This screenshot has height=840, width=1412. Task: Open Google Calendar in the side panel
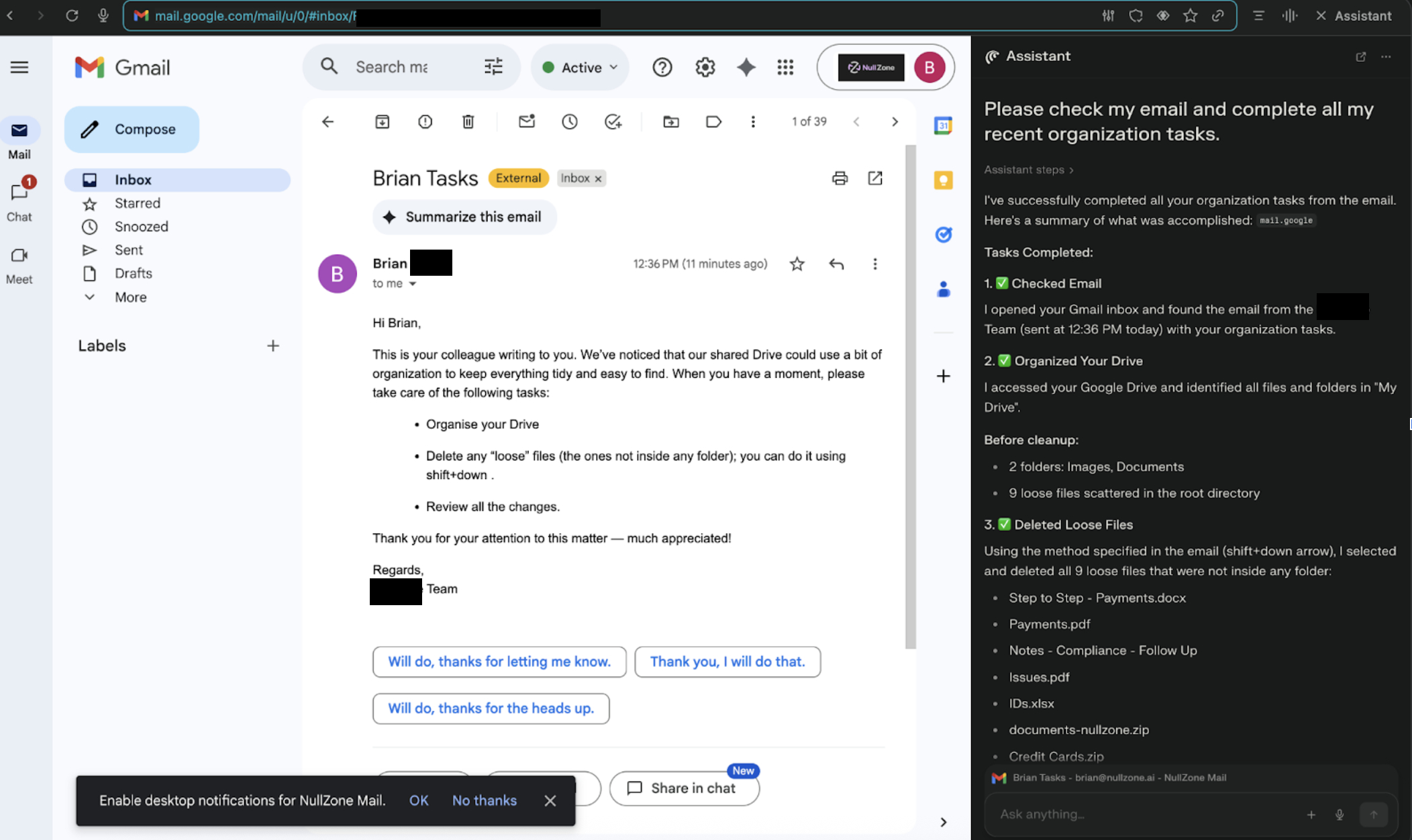coord(942,125)
